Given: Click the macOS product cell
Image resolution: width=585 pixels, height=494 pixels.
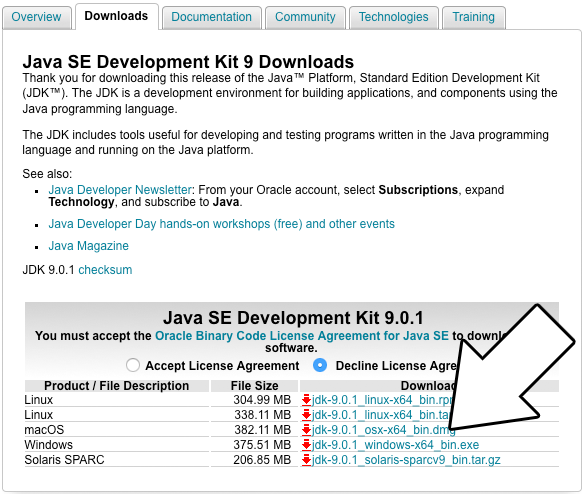Looking at the screenshot, I should coord(116,429).
